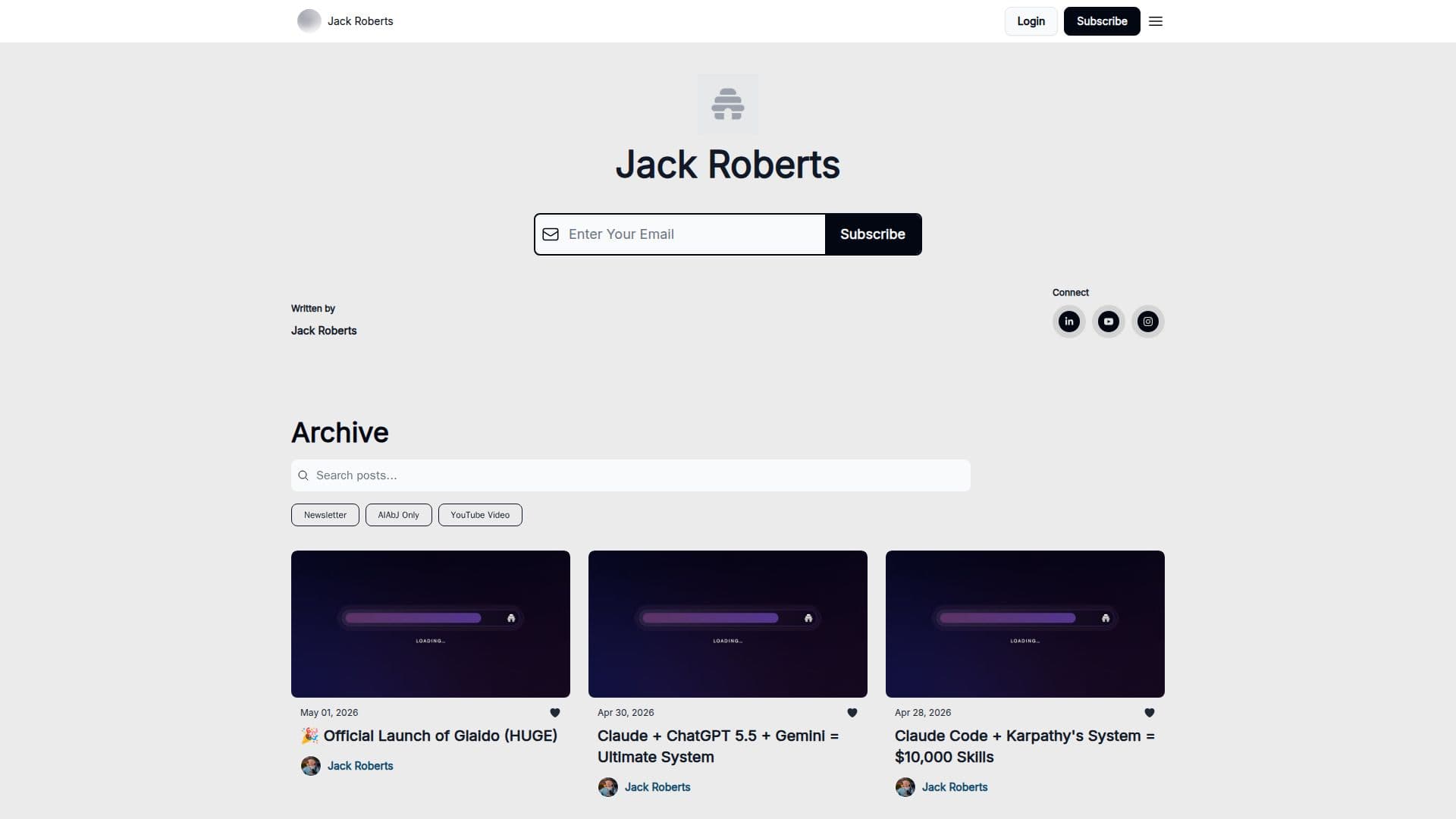Image resolution: width=1456 pixels, height=819 pixels.
Task: Filter archive by AIAbJ Only tag
Action: [x=399, y=515]
